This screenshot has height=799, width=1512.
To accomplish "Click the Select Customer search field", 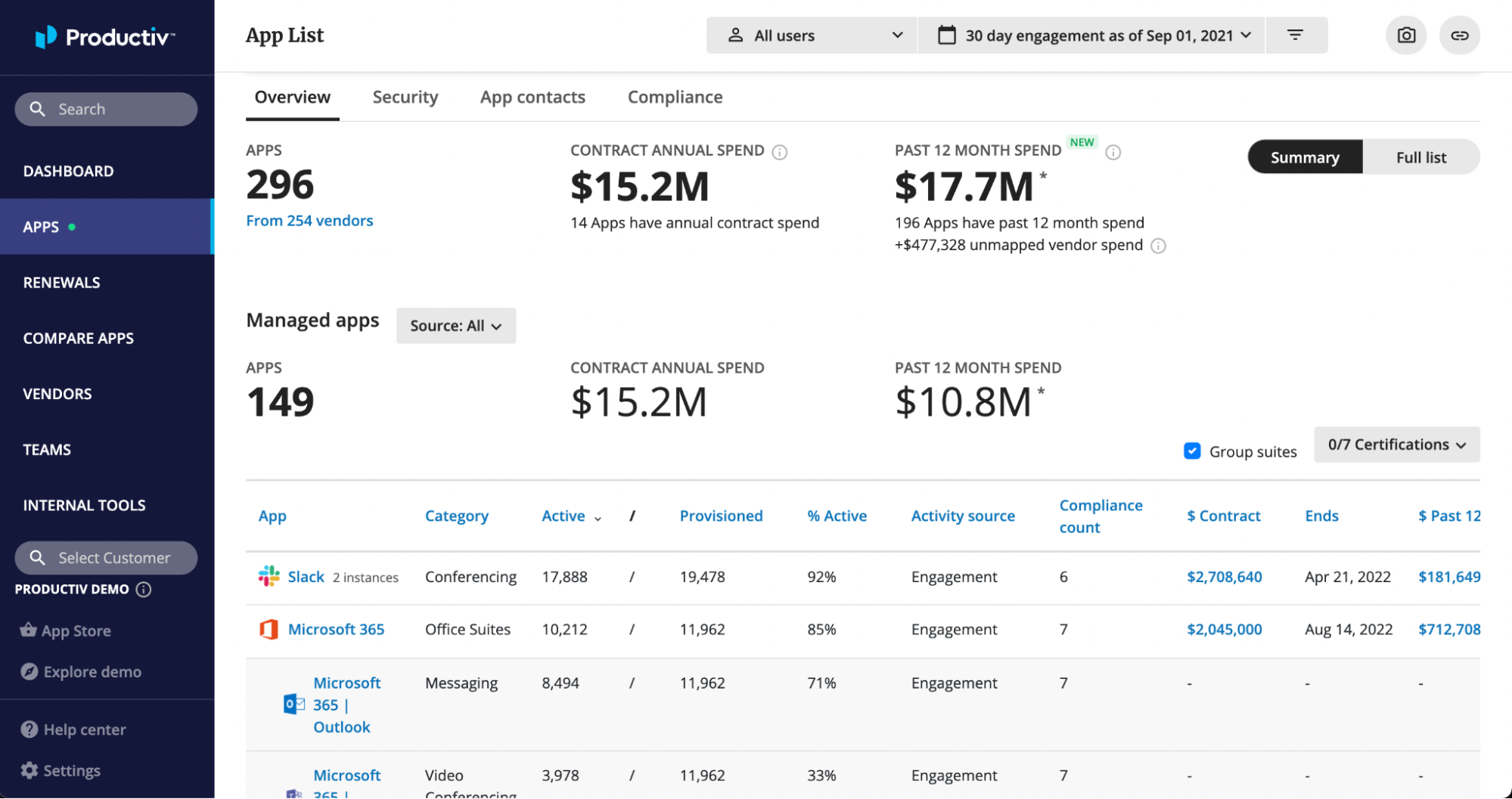I will [106, 558].
